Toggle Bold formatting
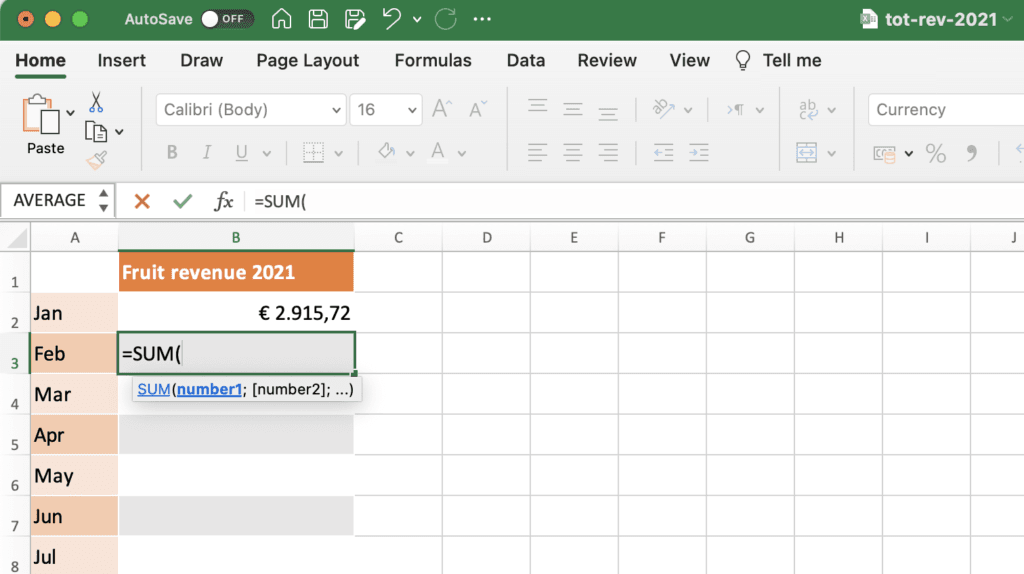The image size is (1024, 574). point(172,153)
